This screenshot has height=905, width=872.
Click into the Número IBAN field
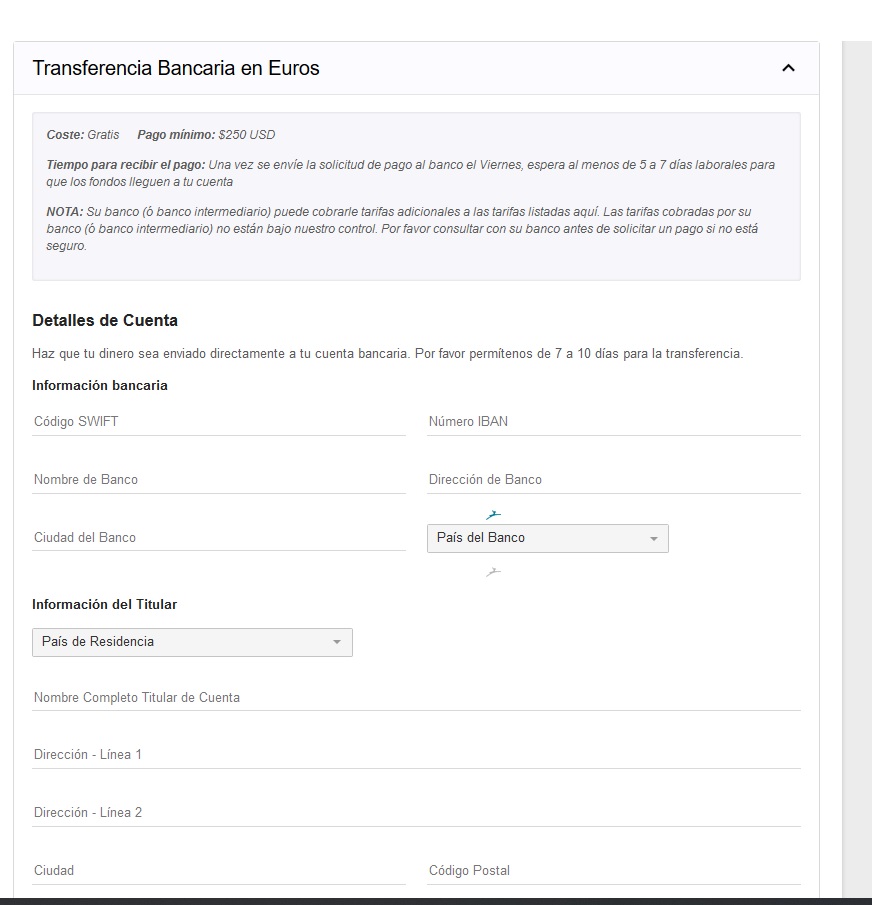[x=613, y=422]
